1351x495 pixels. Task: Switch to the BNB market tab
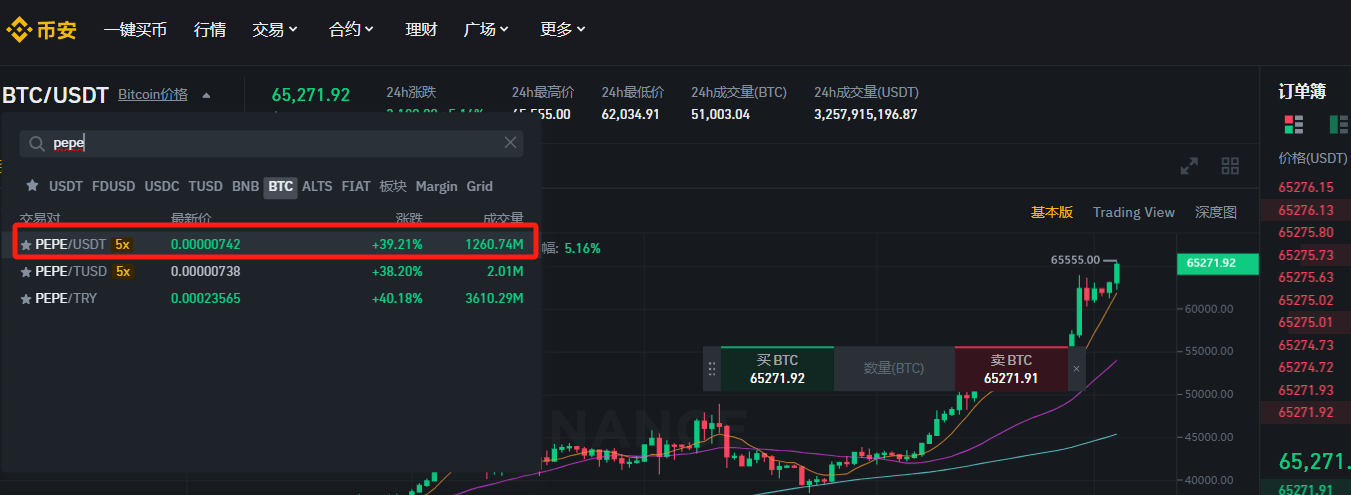tap(245, 186)
